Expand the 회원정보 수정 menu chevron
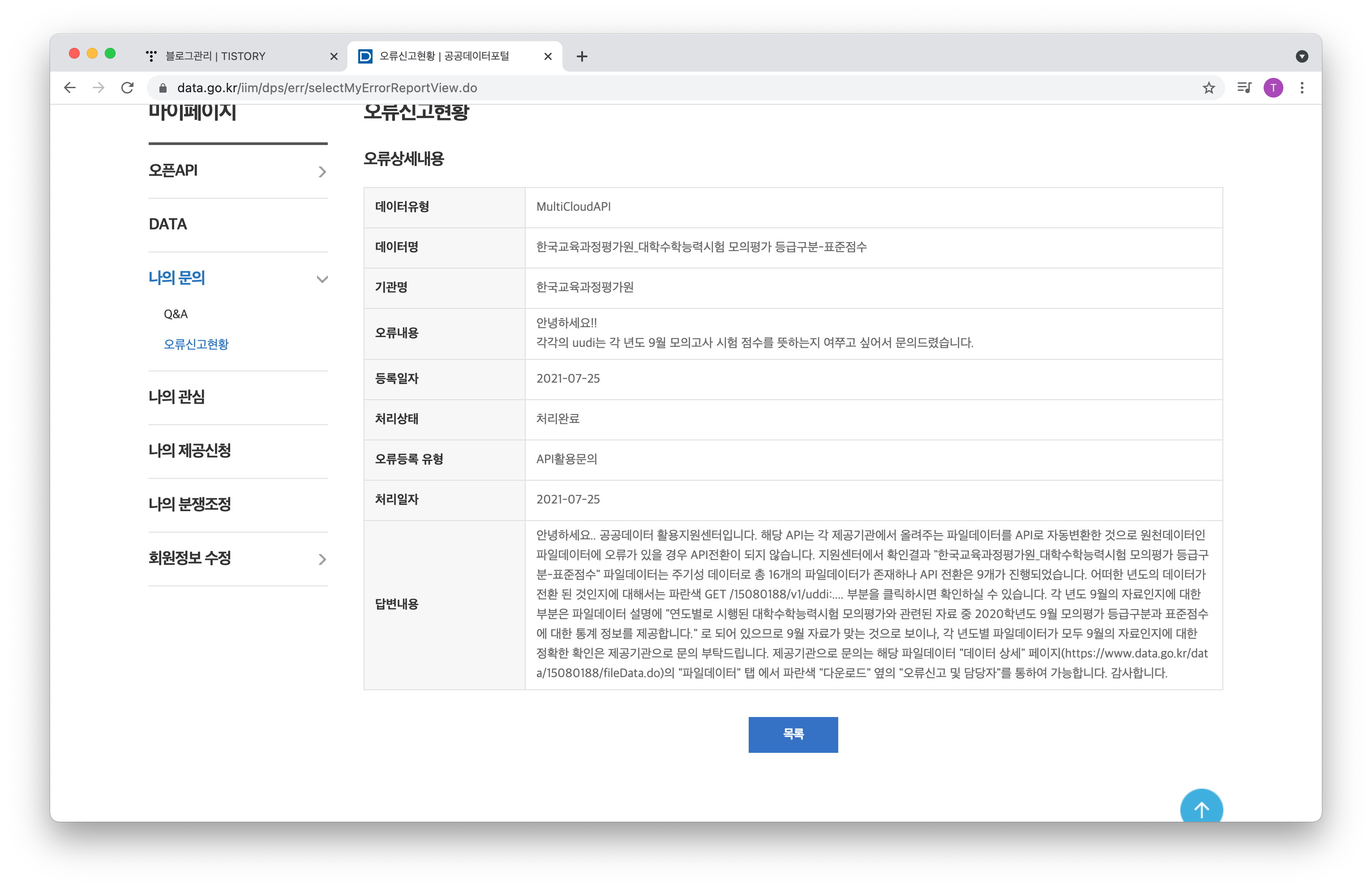Viewport: 1372px width, 888px height. 322,559
